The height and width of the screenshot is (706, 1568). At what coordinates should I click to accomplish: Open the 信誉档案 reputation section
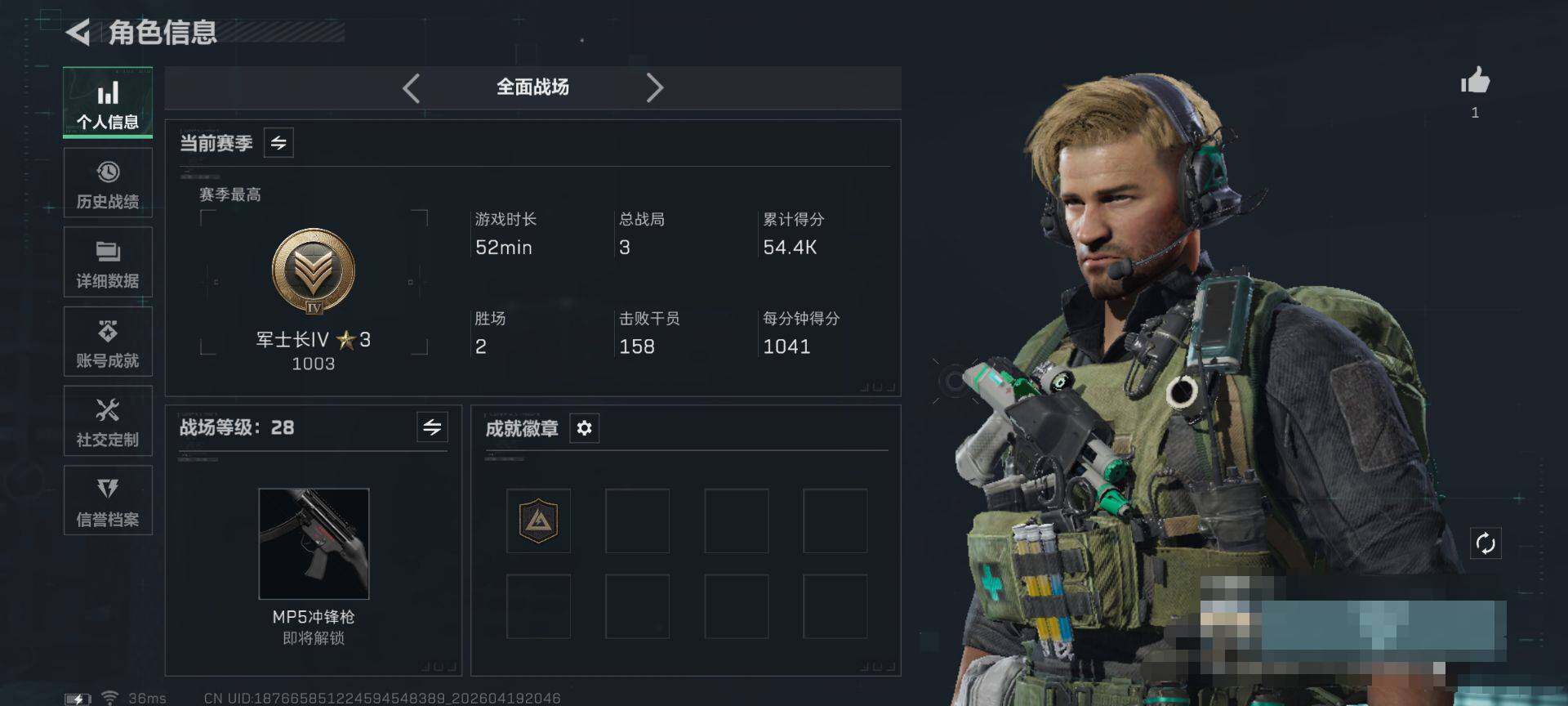click(x=108, y=500)
